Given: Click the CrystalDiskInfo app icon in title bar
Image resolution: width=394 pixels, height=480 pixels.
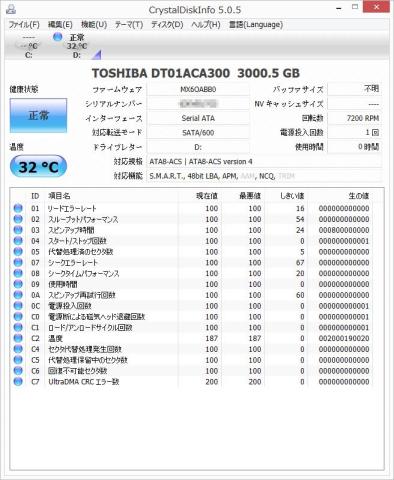Looking at the screenshot, I should pyautogui.click(x=11, y=9).
